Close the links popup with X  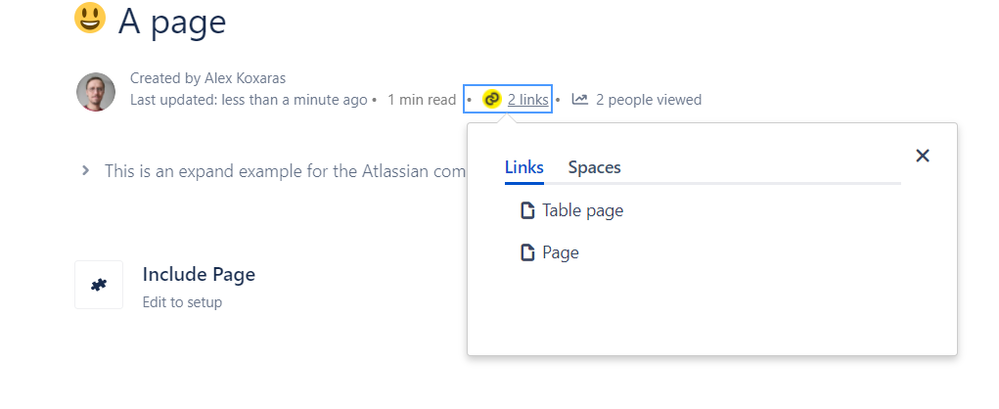922,155
